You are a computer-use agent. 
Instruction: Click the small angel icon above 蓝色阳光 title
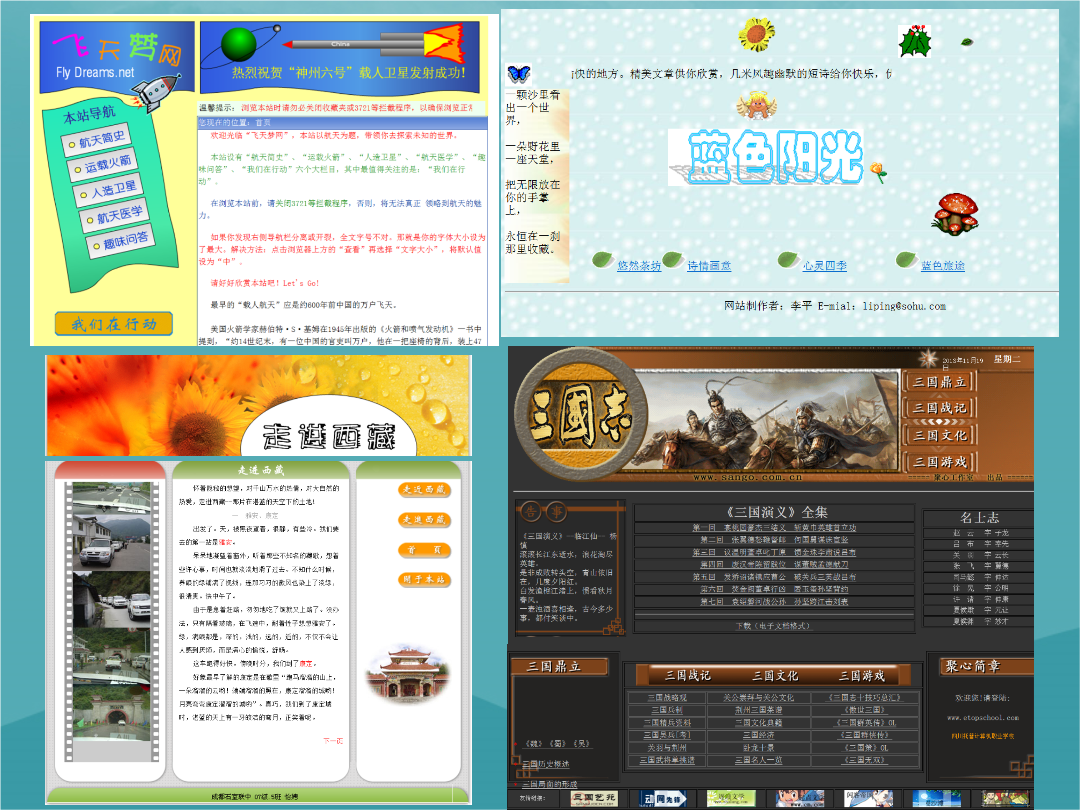click(x=756, y=106)
